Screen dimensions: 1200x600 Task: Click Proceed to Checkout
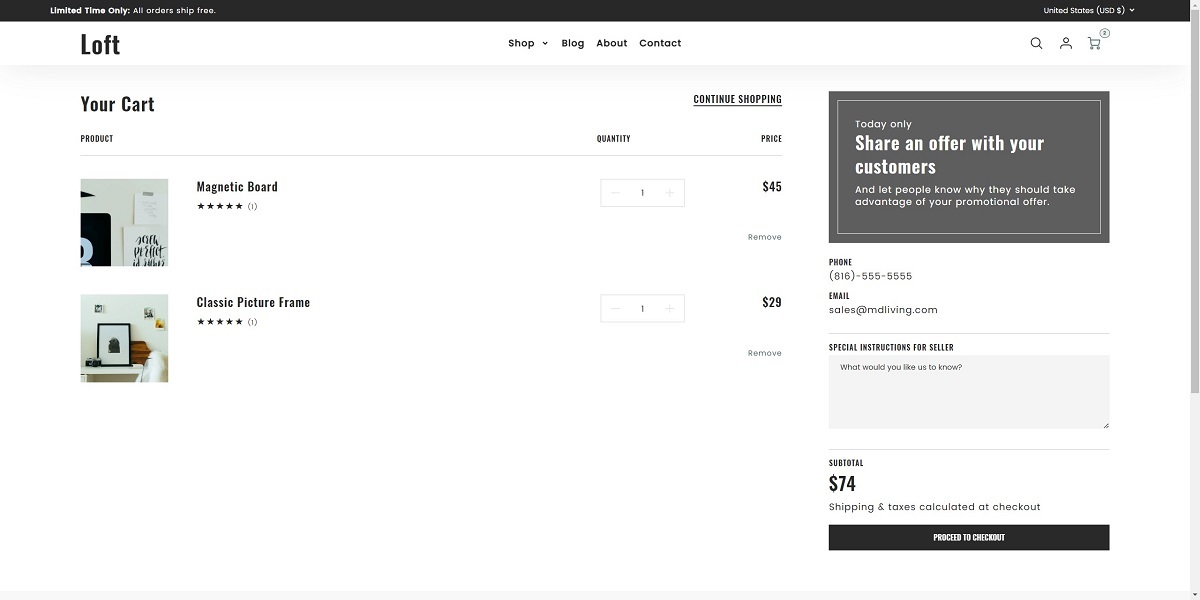(968, 537)
